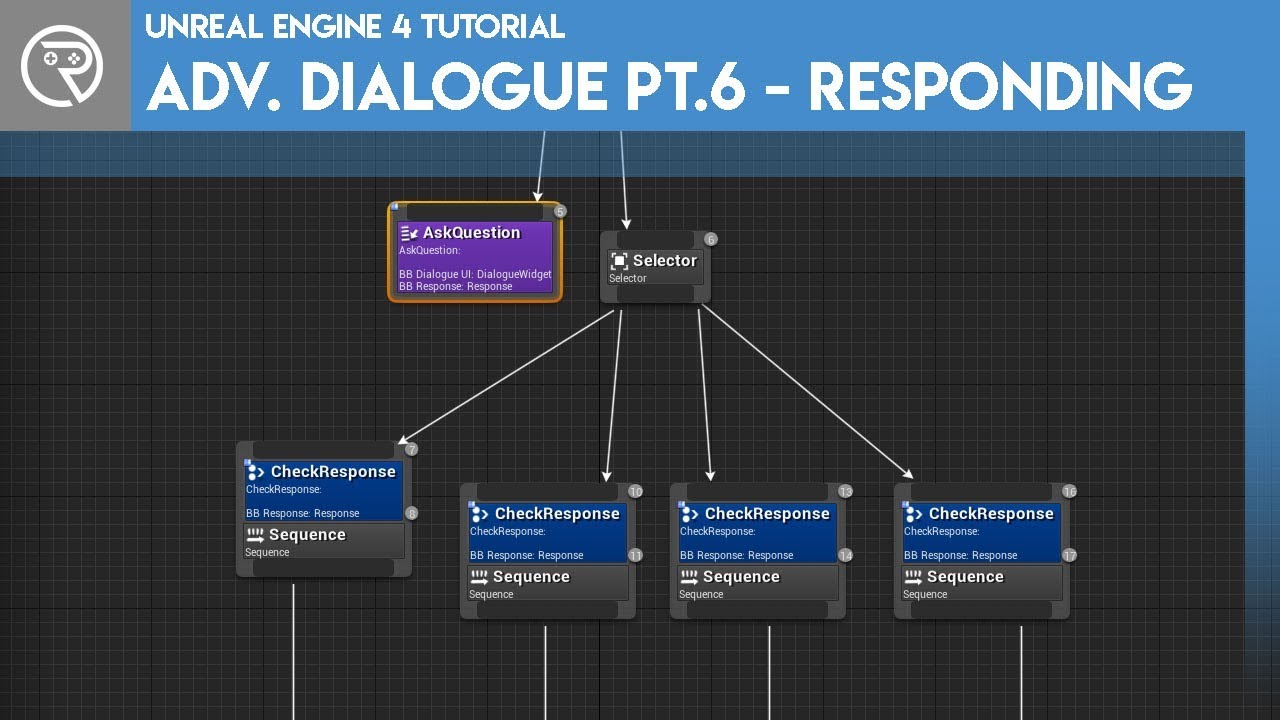1280x720 pixels.
Task: Select the Sequence title in node 16
Action: coord(965,577)
